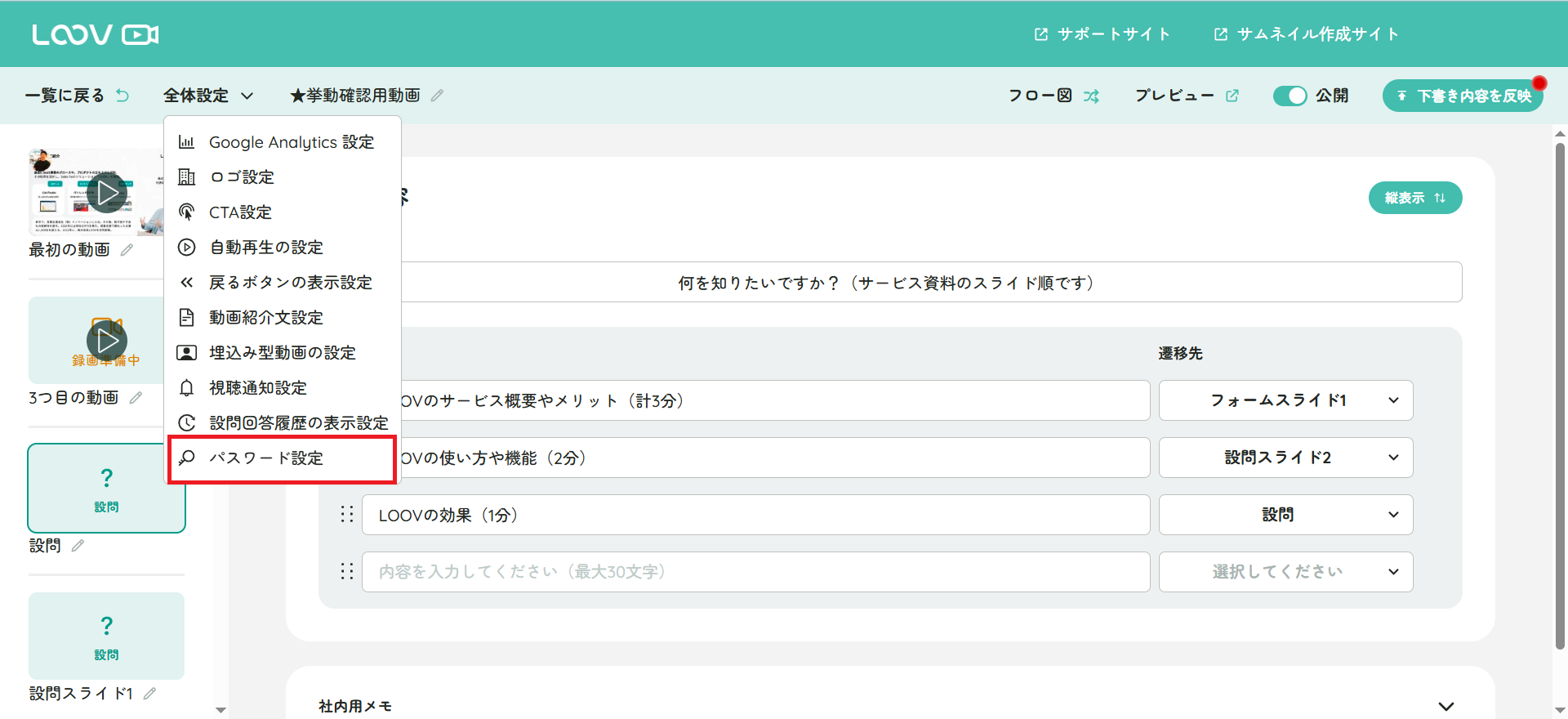1568x719 pixels.
Task: Click the sidebar scroll down arrow
Action: [x=220, y=711]
